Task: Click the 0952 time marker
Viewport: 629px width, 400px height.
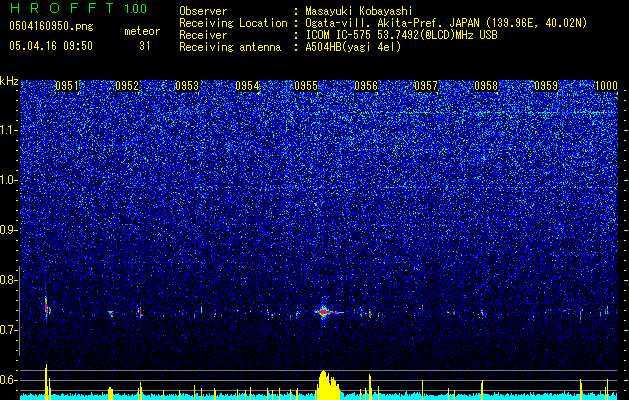Action: (x=127, y=86)
